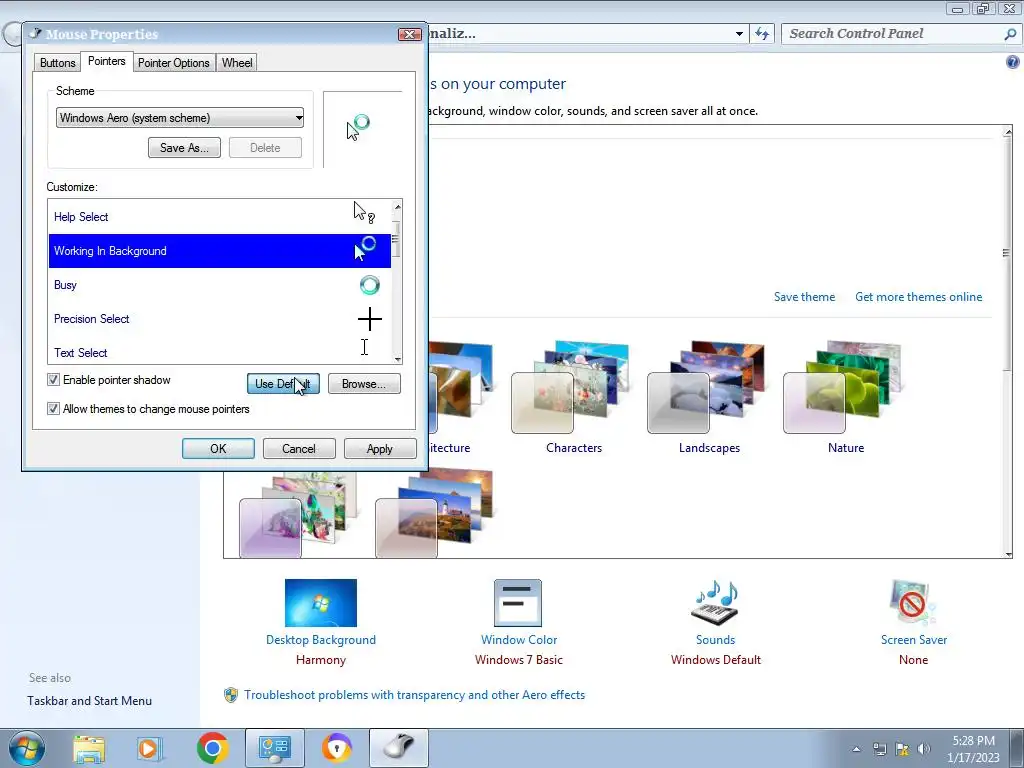Open Get more themes online link
The height and width of the screenshot is (768, 1024).
coord(918,297)
